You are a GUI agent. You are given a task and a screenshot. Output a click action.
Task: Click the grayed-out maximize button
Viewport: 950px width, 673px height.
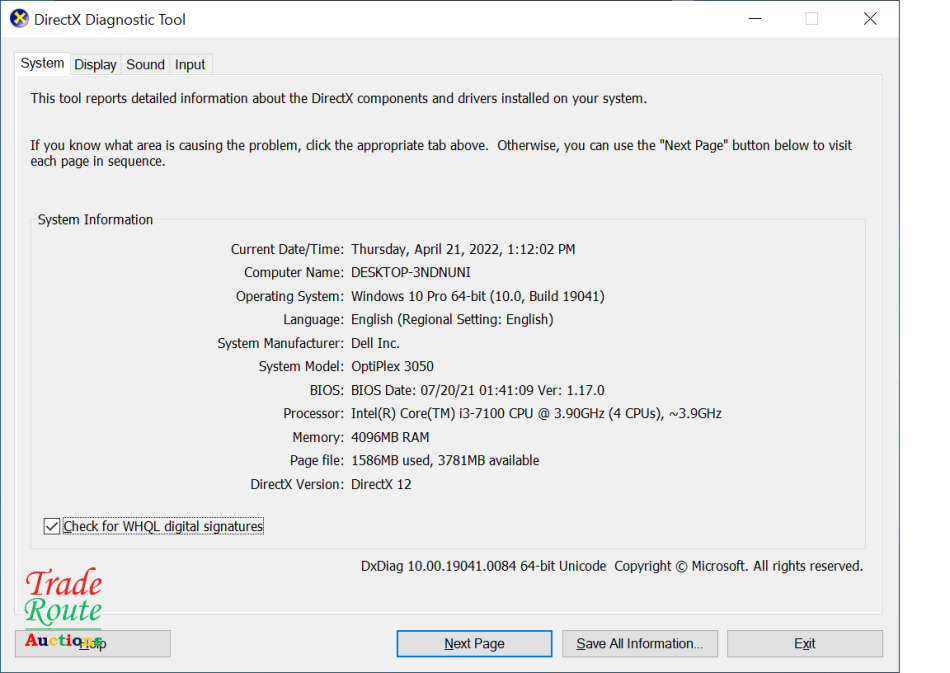[x=811, y=19]
